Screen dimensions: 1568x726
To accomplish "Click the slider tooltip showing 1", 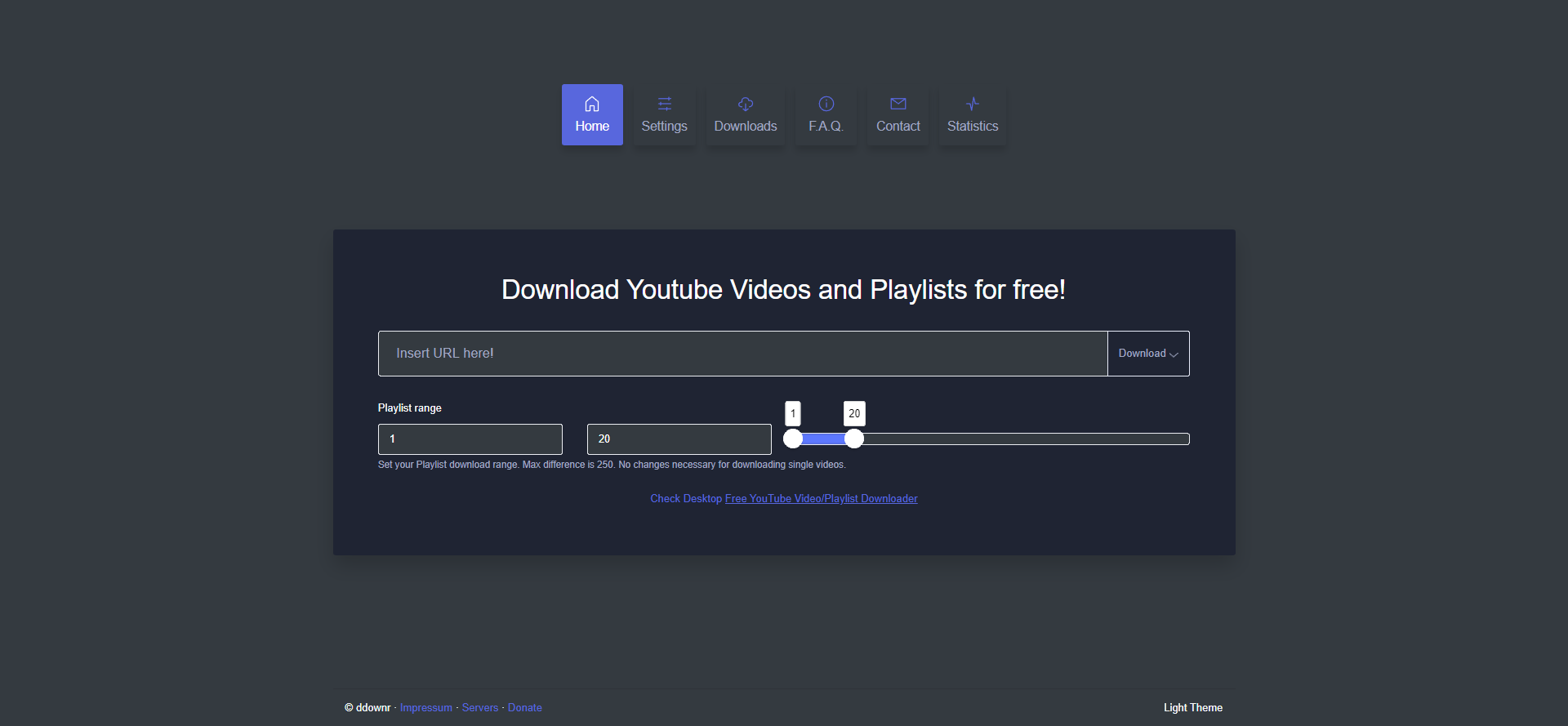I will tap(793, 413).
